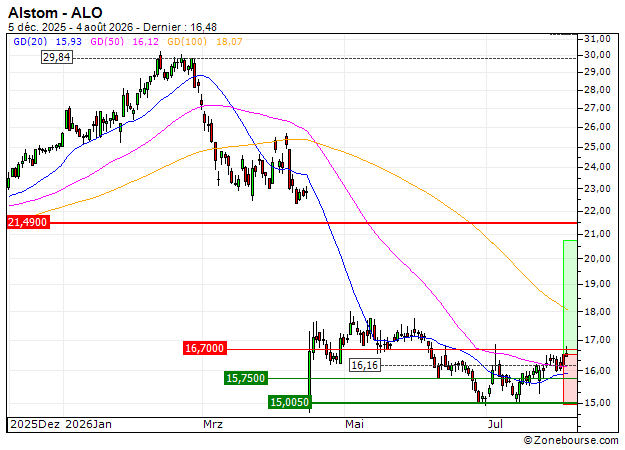This screenshot has width=625, height=450.
Task: Click the '27,00' price axis tick
Action: coord(597,108)
